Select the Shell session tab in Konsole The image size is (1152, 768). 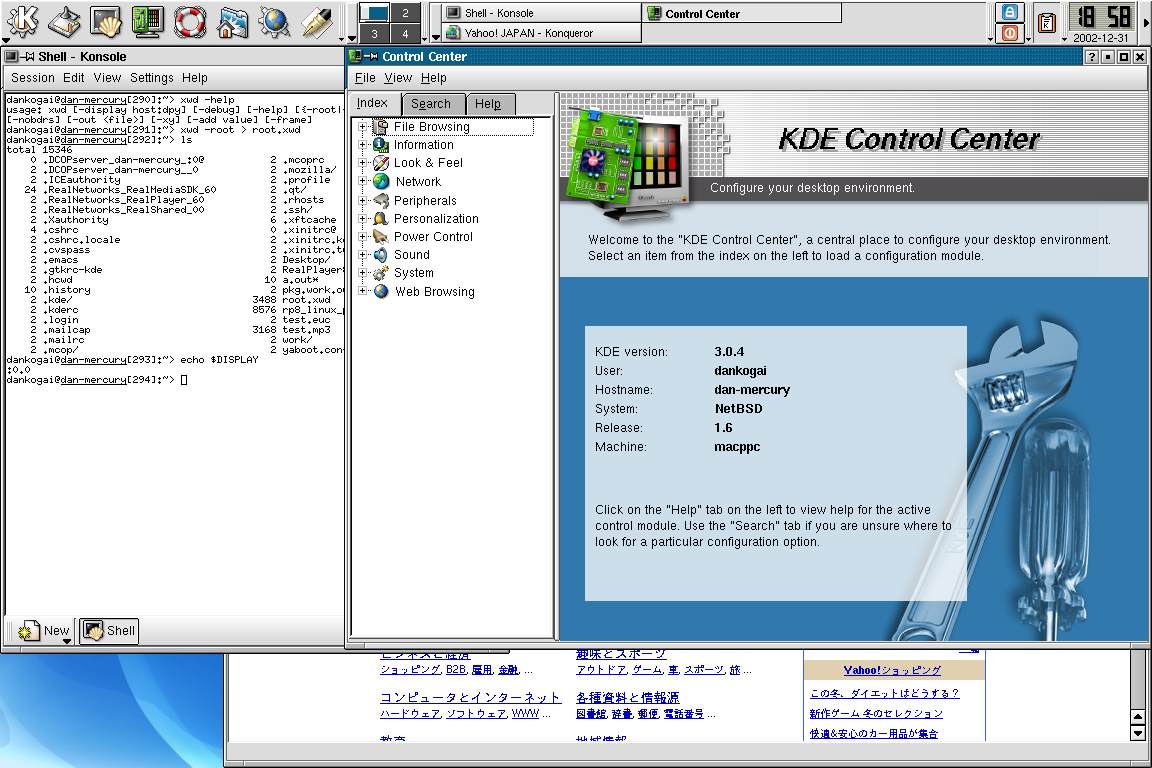click(x=109, y=631)
